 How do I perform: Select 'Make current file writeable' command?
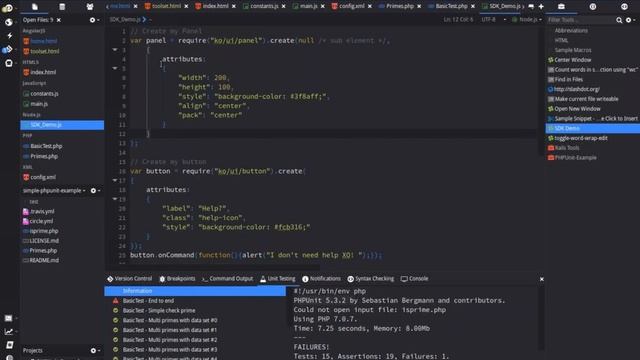pos(582,99)
